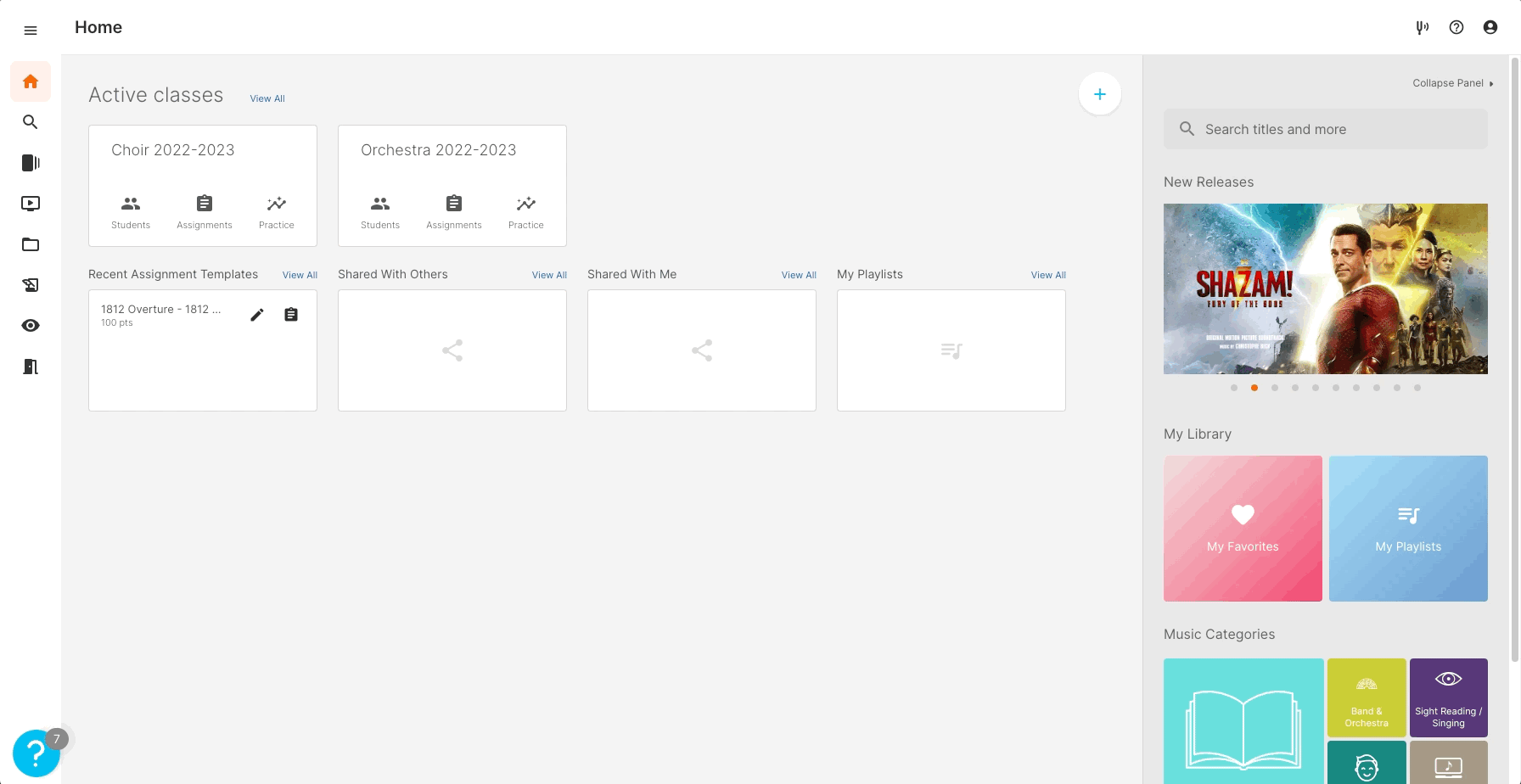The height and width of the screenshot is (784, 1521).
Task: Open the account profile menu
Action: click(x=1490, y=27)
